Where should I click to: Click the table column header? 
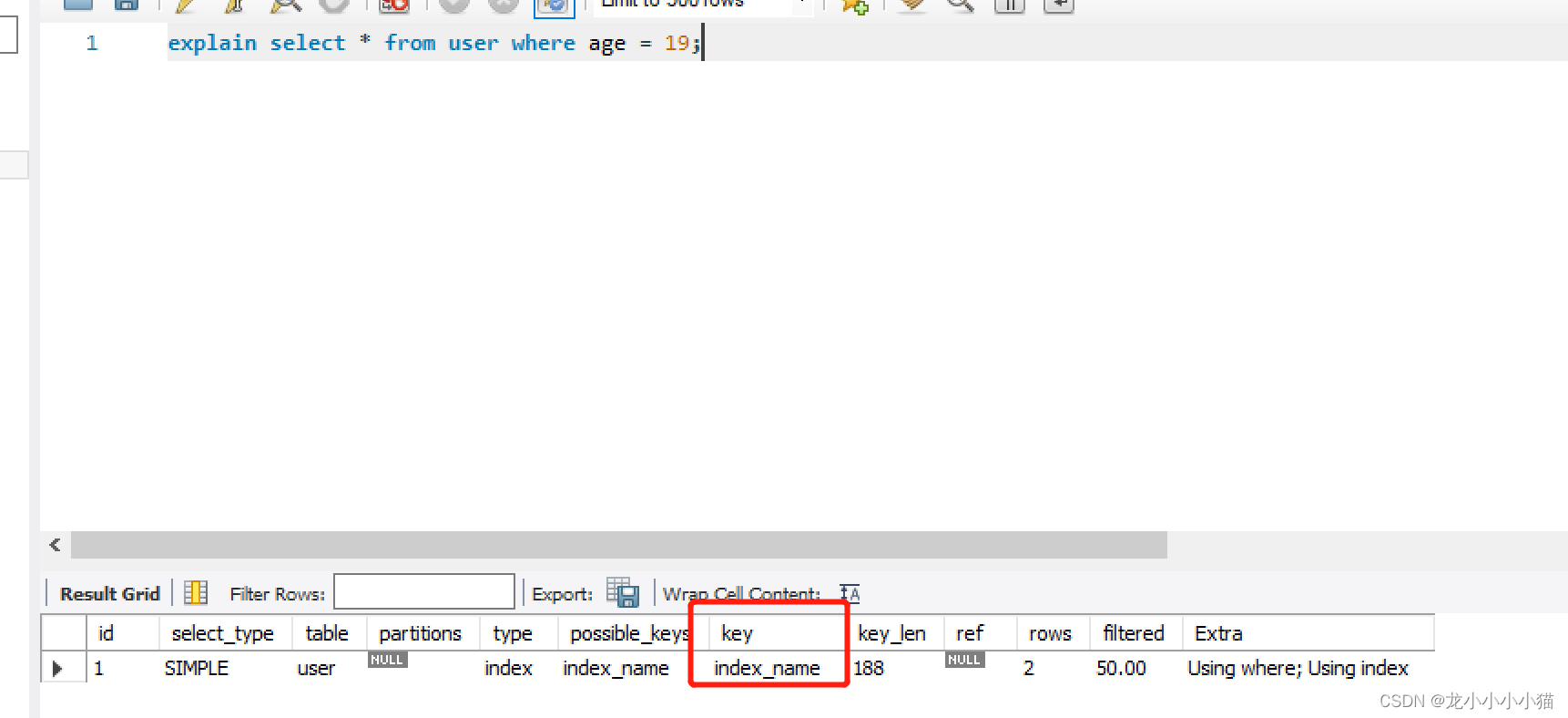click(329, 633)
